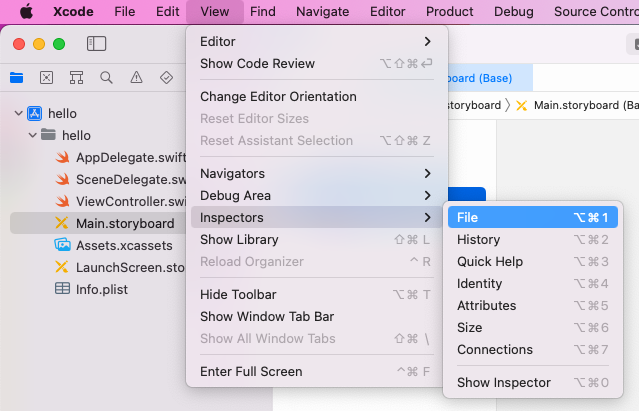Select the File inspector item
This screenshot has width=639, height=411.
pyautogui.click(x=533, y=217)
